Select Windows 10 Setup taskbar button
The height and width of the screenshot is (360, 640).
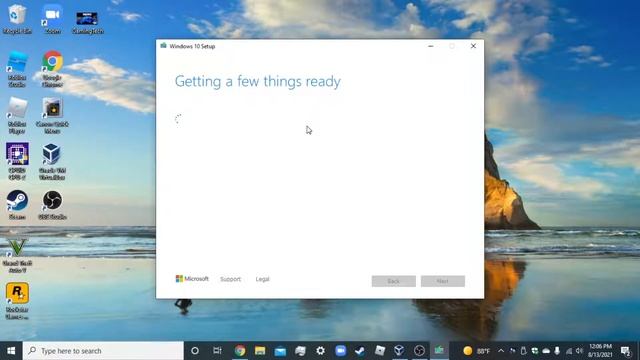coord(439,351)
